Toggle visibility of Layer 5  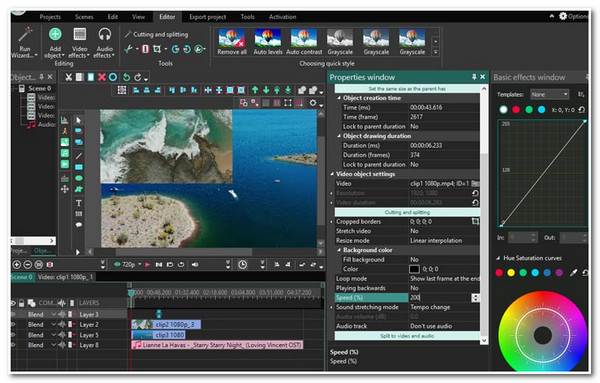[14, 334]
